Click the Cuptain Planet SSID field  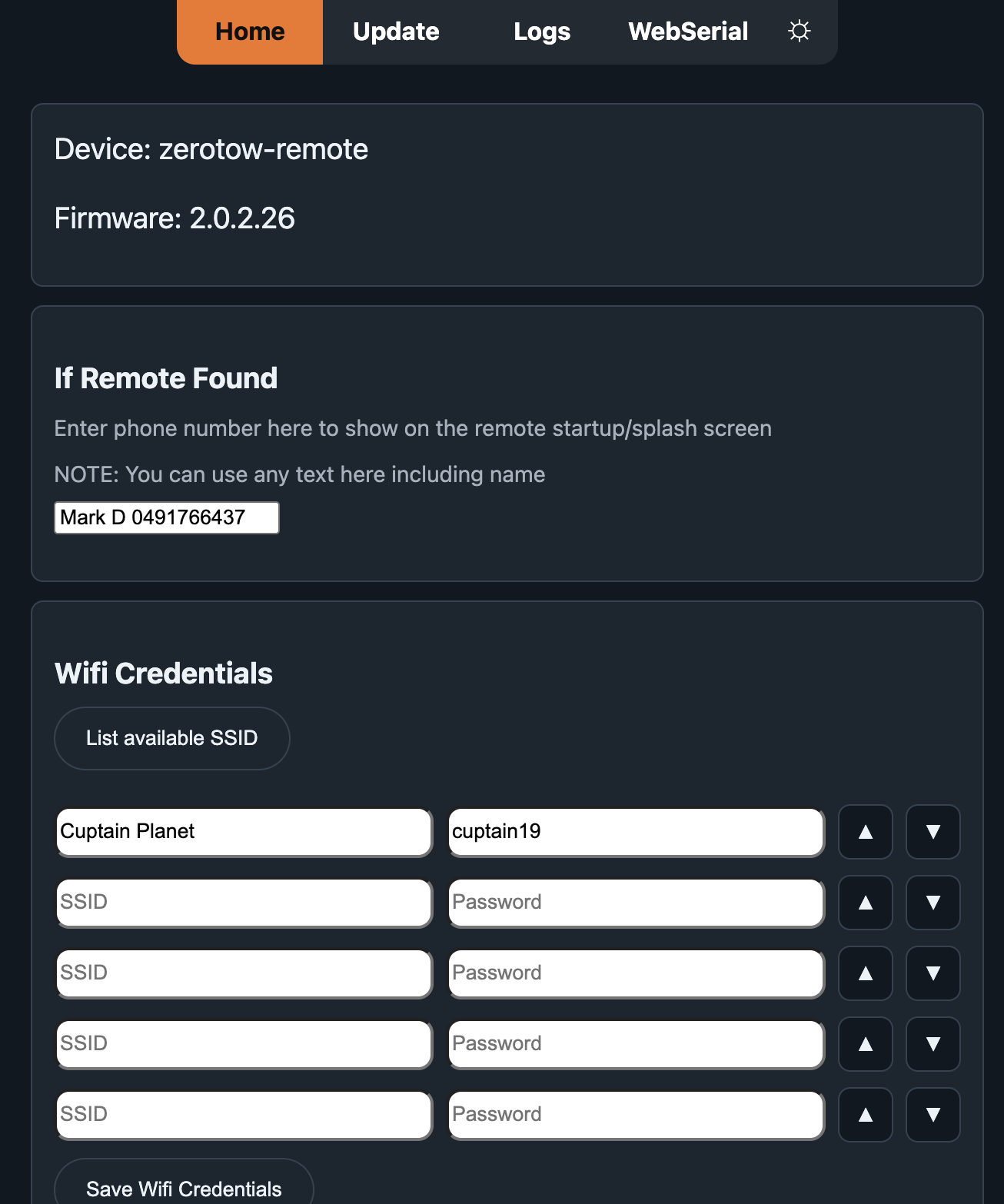coord(244,832)
